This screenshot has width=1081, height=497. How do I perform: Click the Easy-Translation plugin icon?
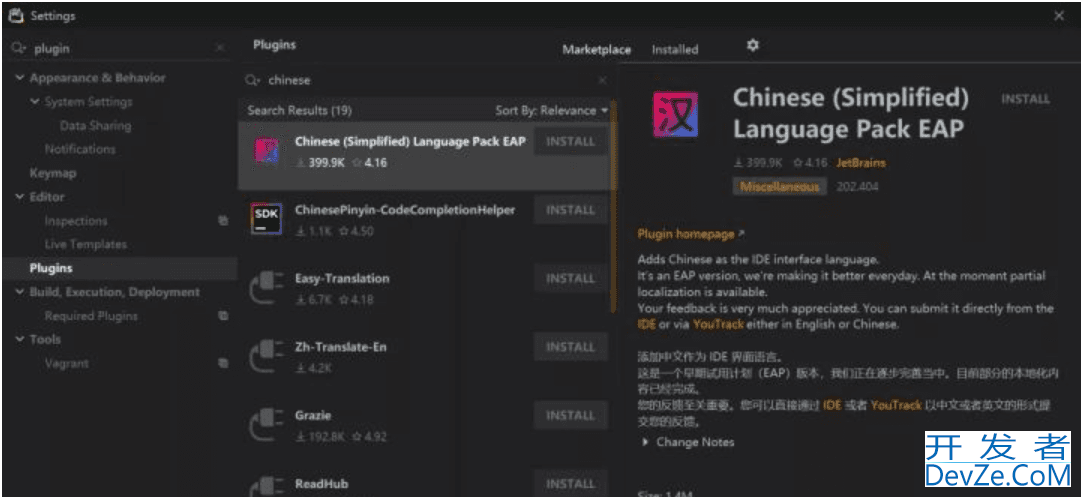coord(266,289)
